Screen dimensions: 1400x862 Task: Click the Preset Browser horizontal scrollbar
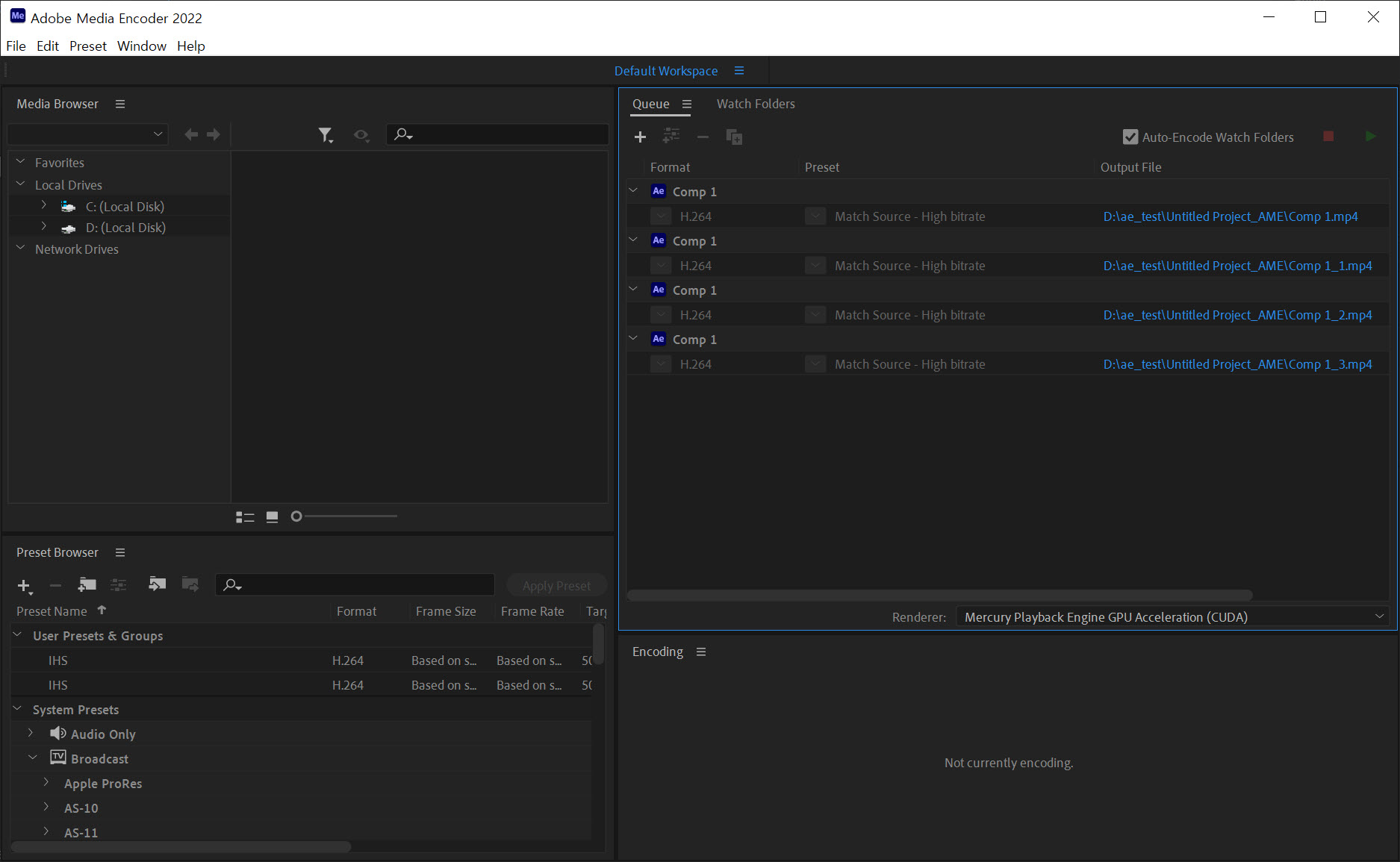[x=181, y=846]
